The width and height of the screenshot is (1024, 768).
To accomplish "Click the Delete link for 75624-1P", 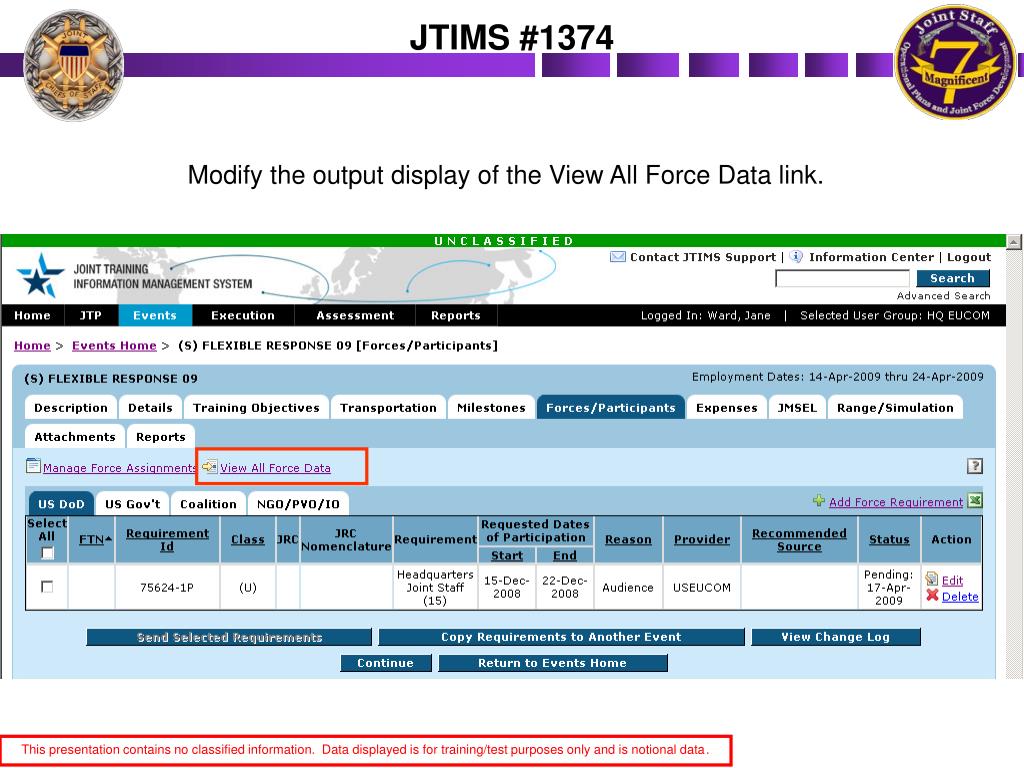I will [960, 596].
